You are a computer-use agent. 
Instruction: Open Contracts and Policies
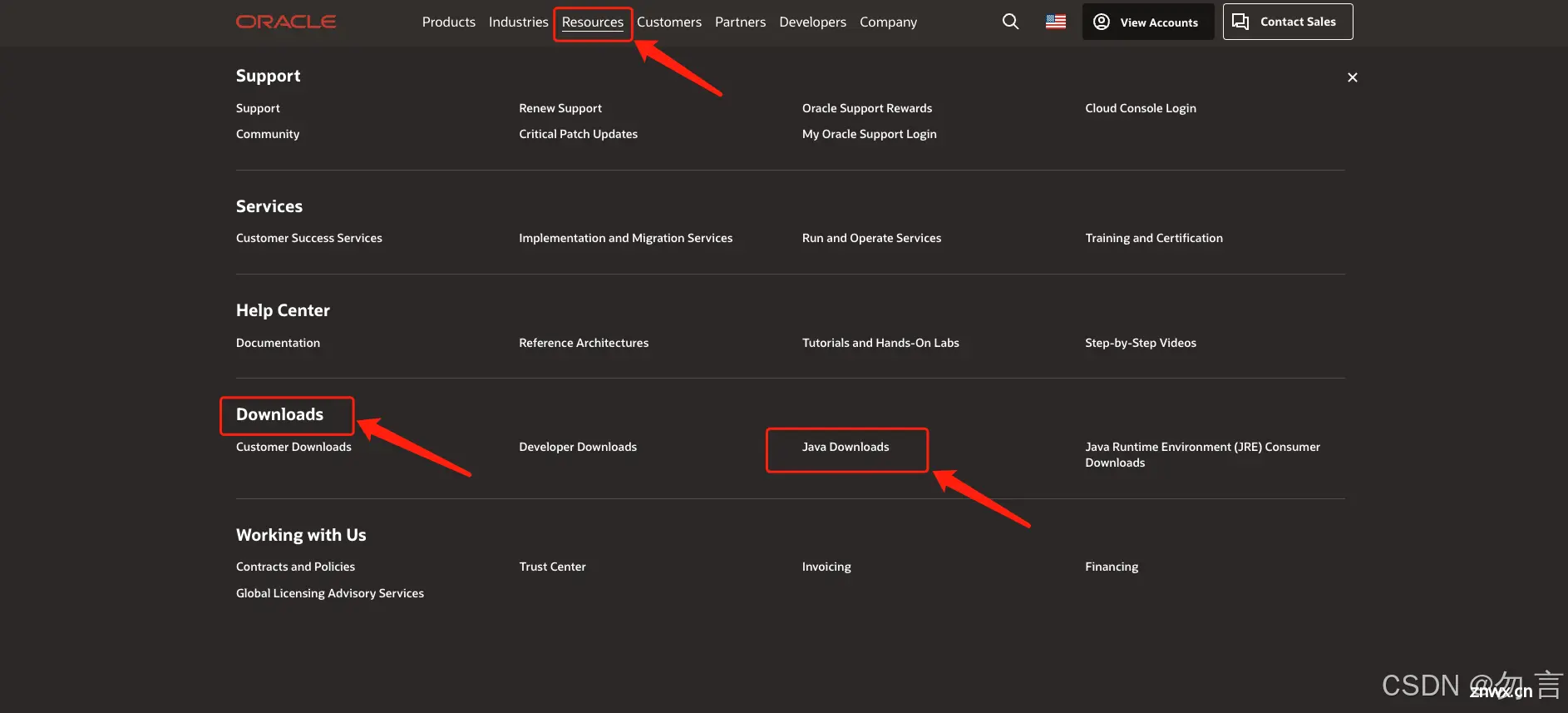coord(295,567)
